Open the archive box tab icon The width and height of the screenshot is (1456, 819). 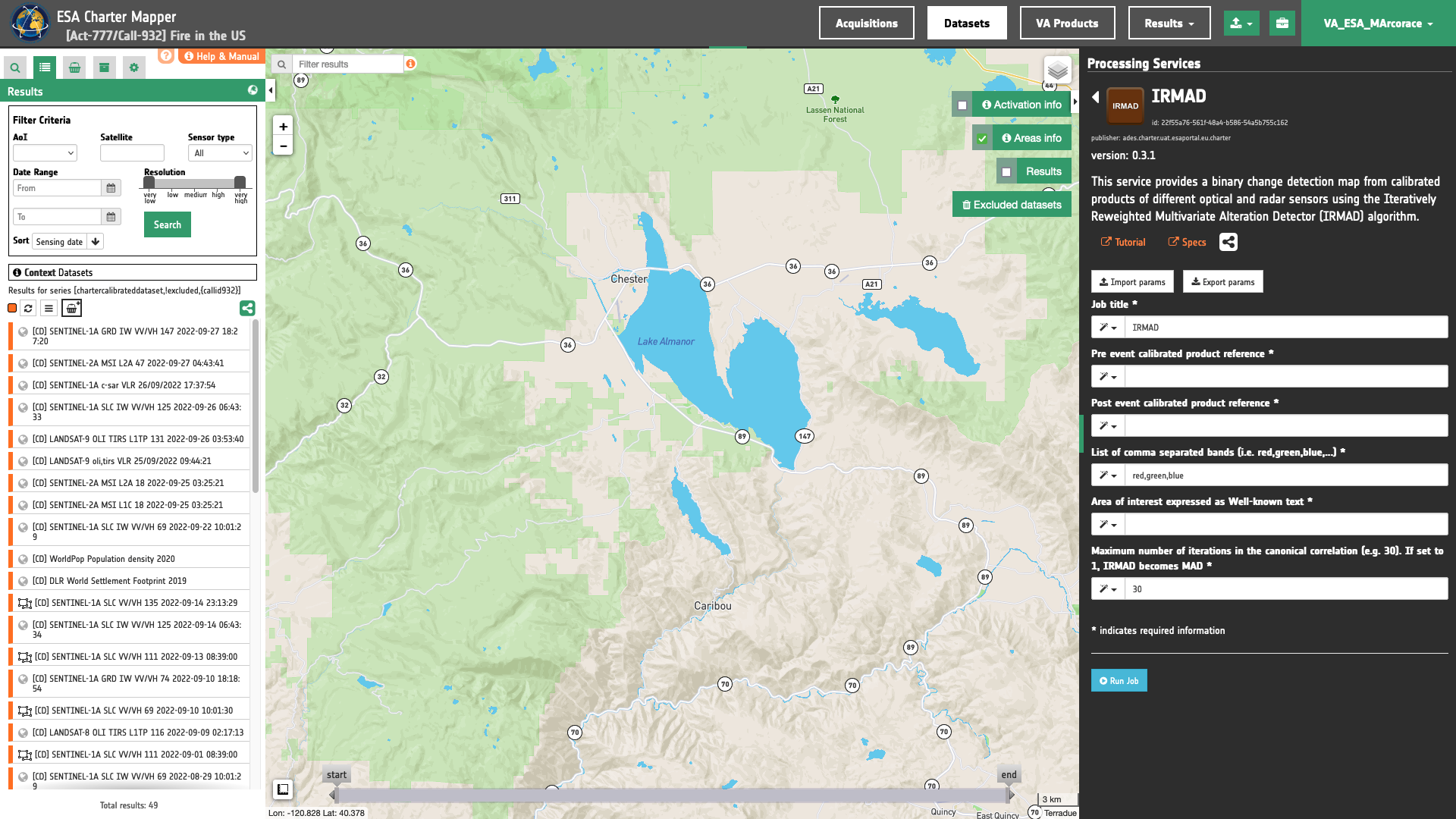coord(104,67)
